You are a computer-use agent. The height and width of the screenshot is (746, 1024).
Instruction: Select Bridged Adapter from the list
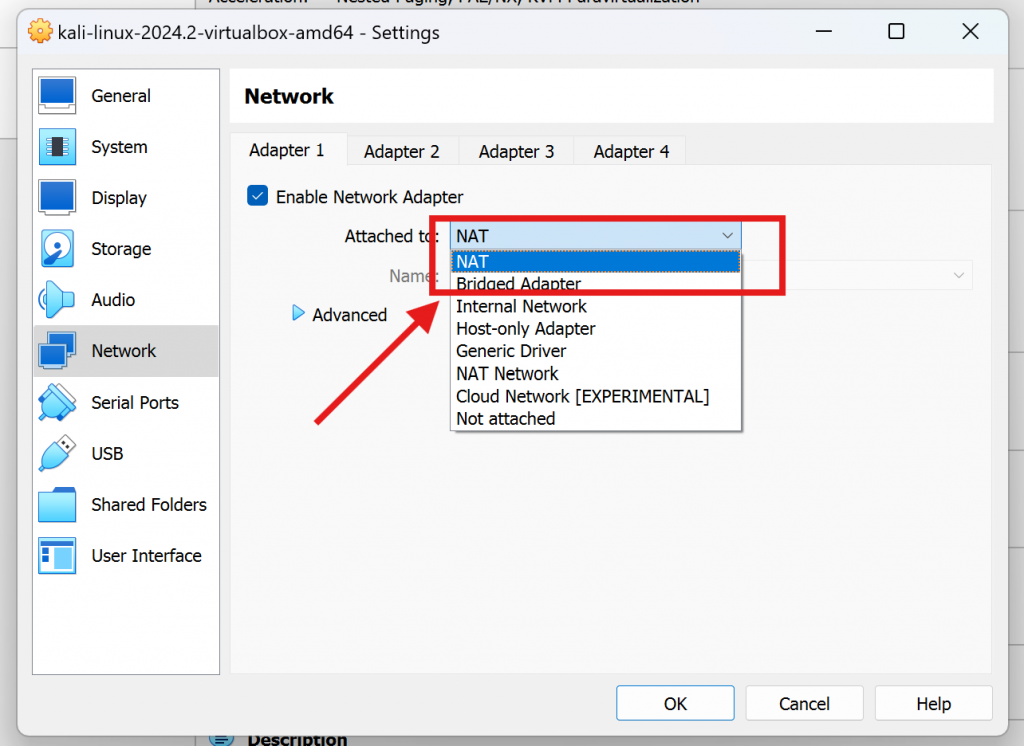pyautogui.click(x=518, y=284)
